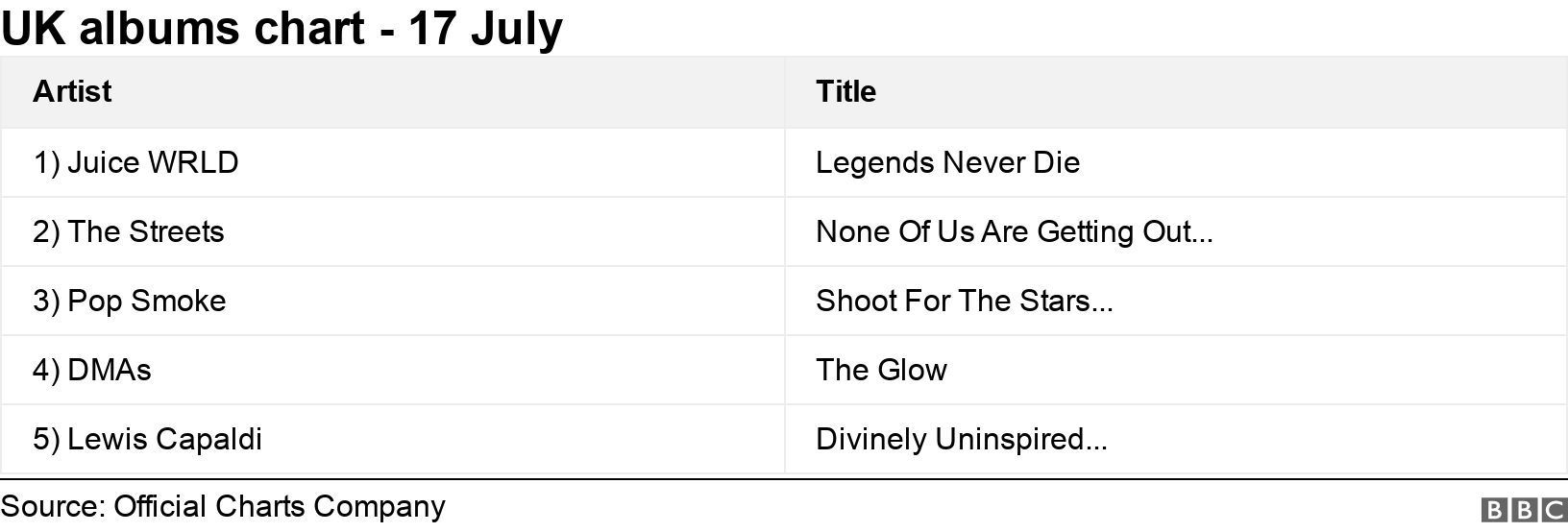This screenshot has height=532, width=1568.
Task: Click the middle B block of BBC logo
Action: 1524,510
